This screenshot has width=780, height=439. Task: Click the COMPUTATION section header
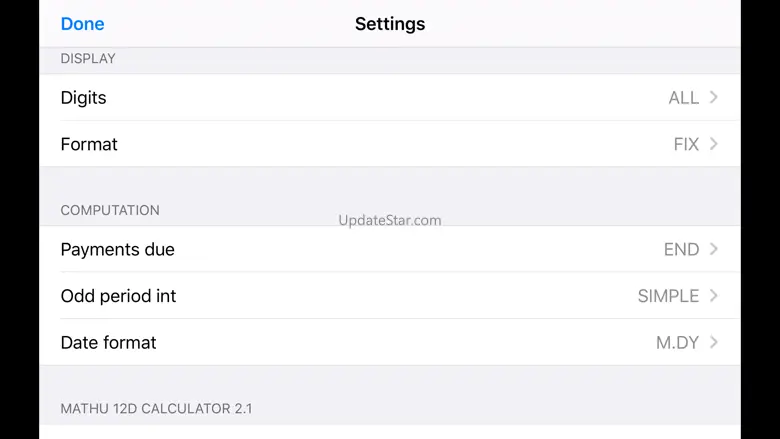110,210
